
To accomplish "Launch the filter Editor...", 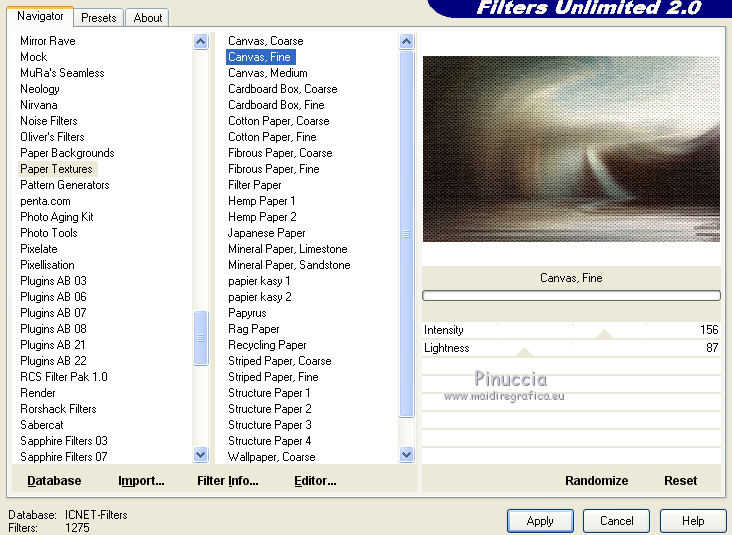I will (315, 480).
